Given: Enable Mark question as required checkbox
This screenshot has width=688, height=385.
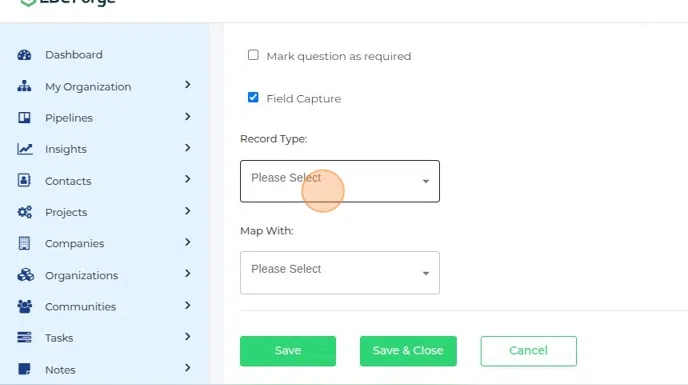Looking at the screenshot, I should pyautogui.click(x=253, y=55).
